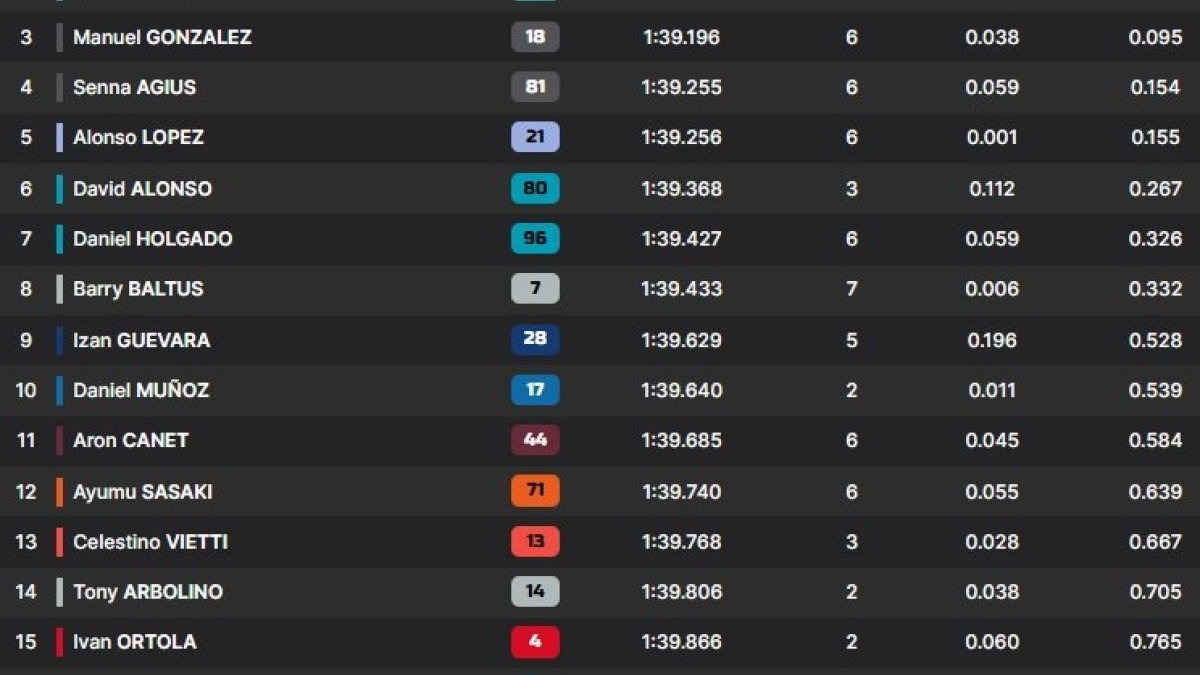Image resolution: width=1200 pixels, height=675 pixels.
Task: Select the grey number 7 badge
Action: pyautogui.click(x=535, y=288)
